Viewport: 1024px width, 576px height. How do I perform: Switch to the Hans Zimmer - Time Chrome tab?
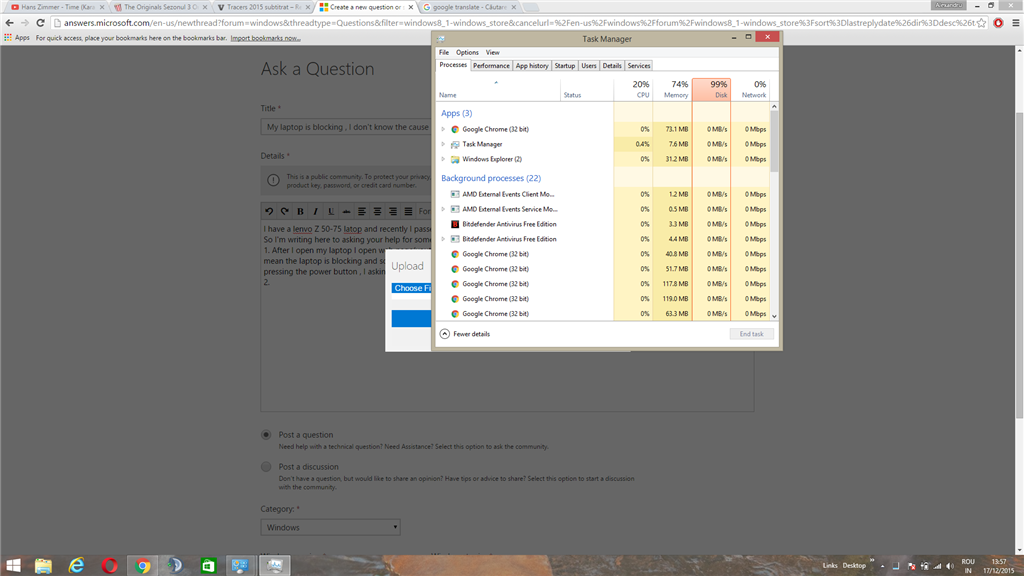[57, 7]
